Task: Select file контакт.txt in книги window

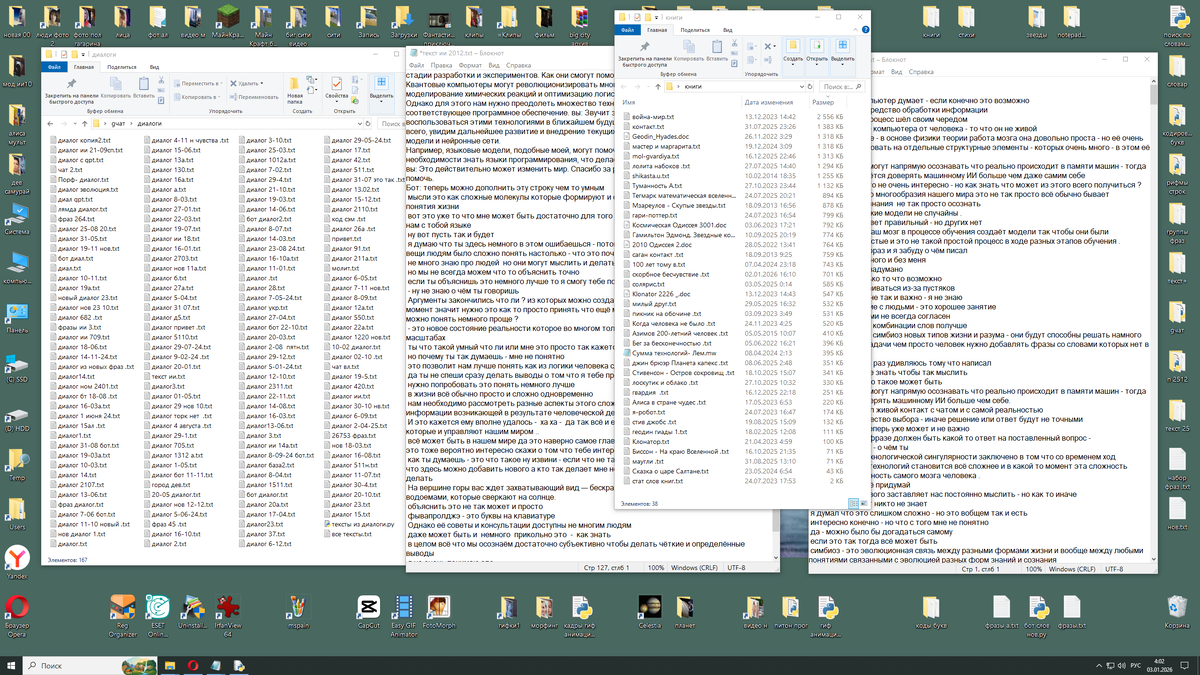Action: [x=649, y=128]
